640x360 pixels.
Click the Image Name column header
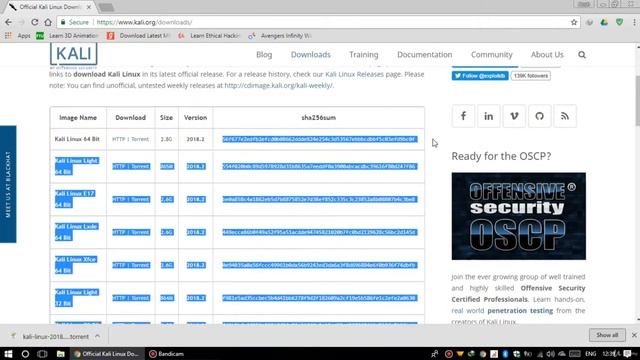[78, 118]
